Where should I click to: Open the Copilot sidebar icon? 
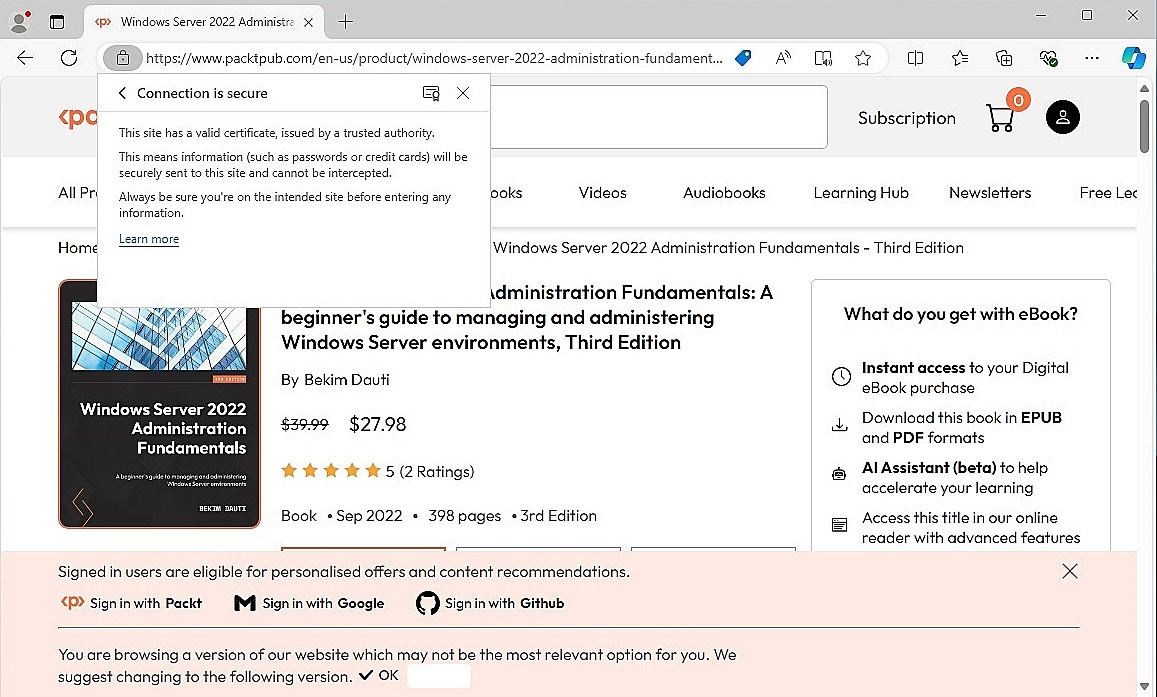pyautogui.click(x=1133, y=58)
